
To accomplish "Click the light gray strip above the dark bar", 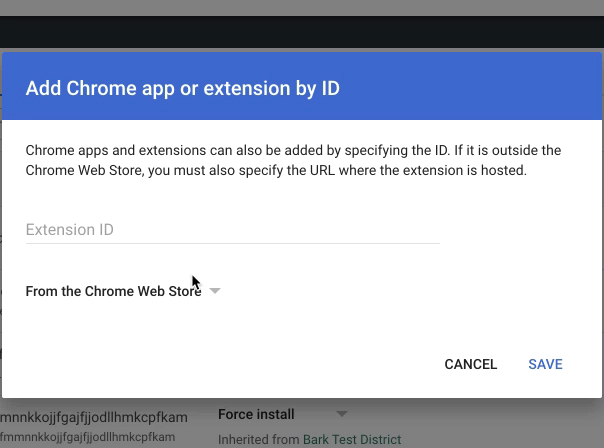I will click(x=302, y=8).
